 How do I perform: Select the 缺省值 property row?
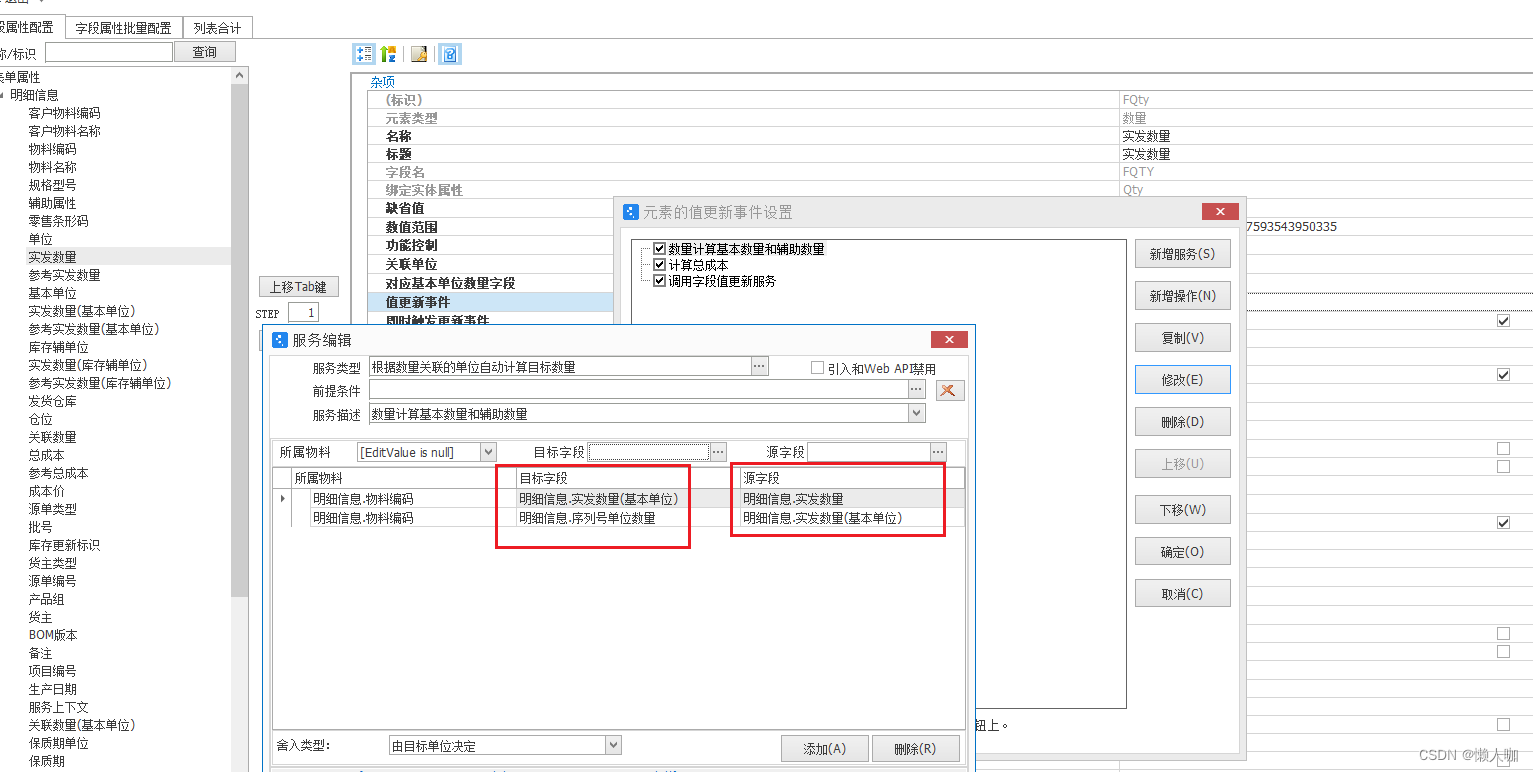pos(490,208)
